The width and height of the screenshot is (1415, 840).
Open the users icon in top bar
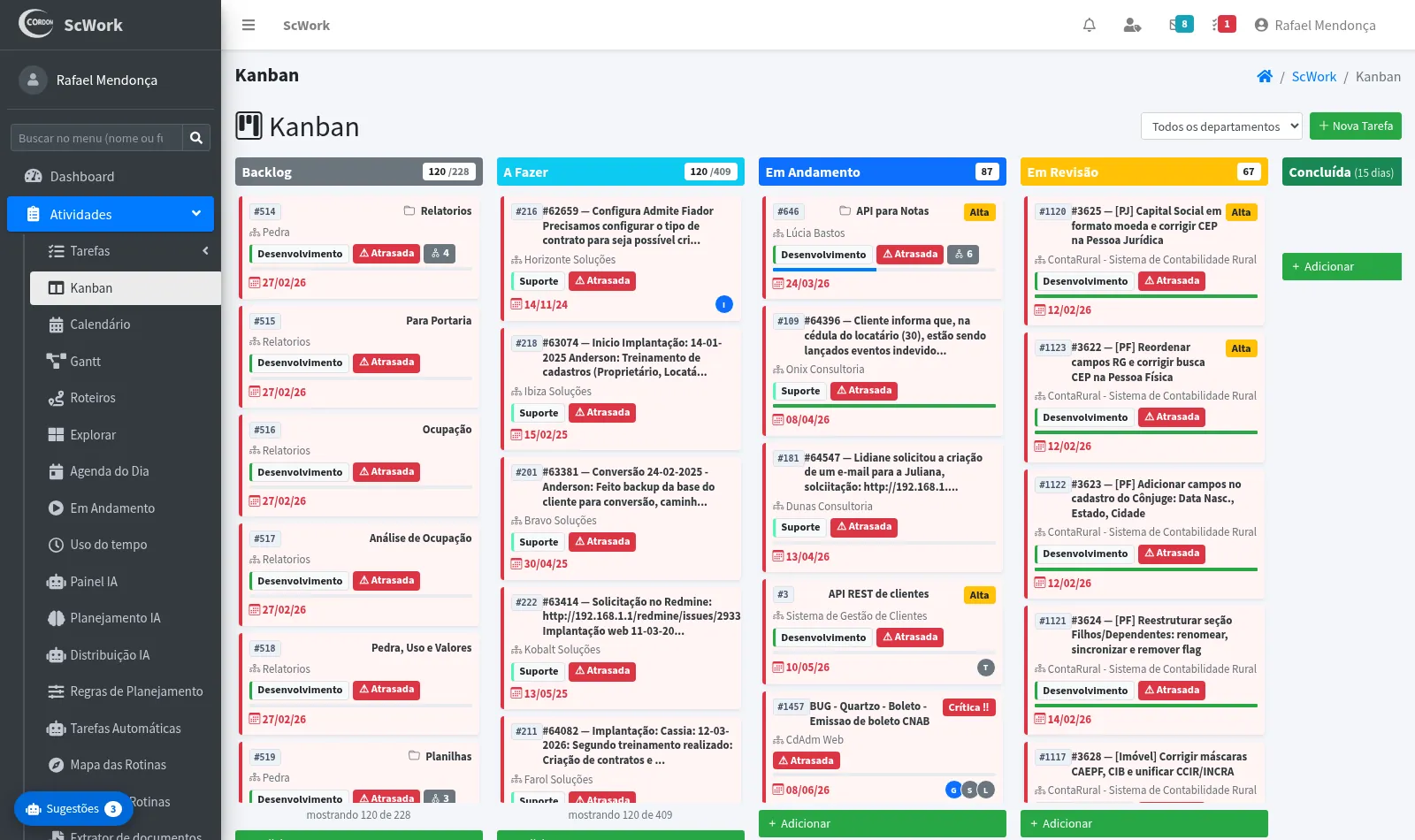coord(1132,25)
